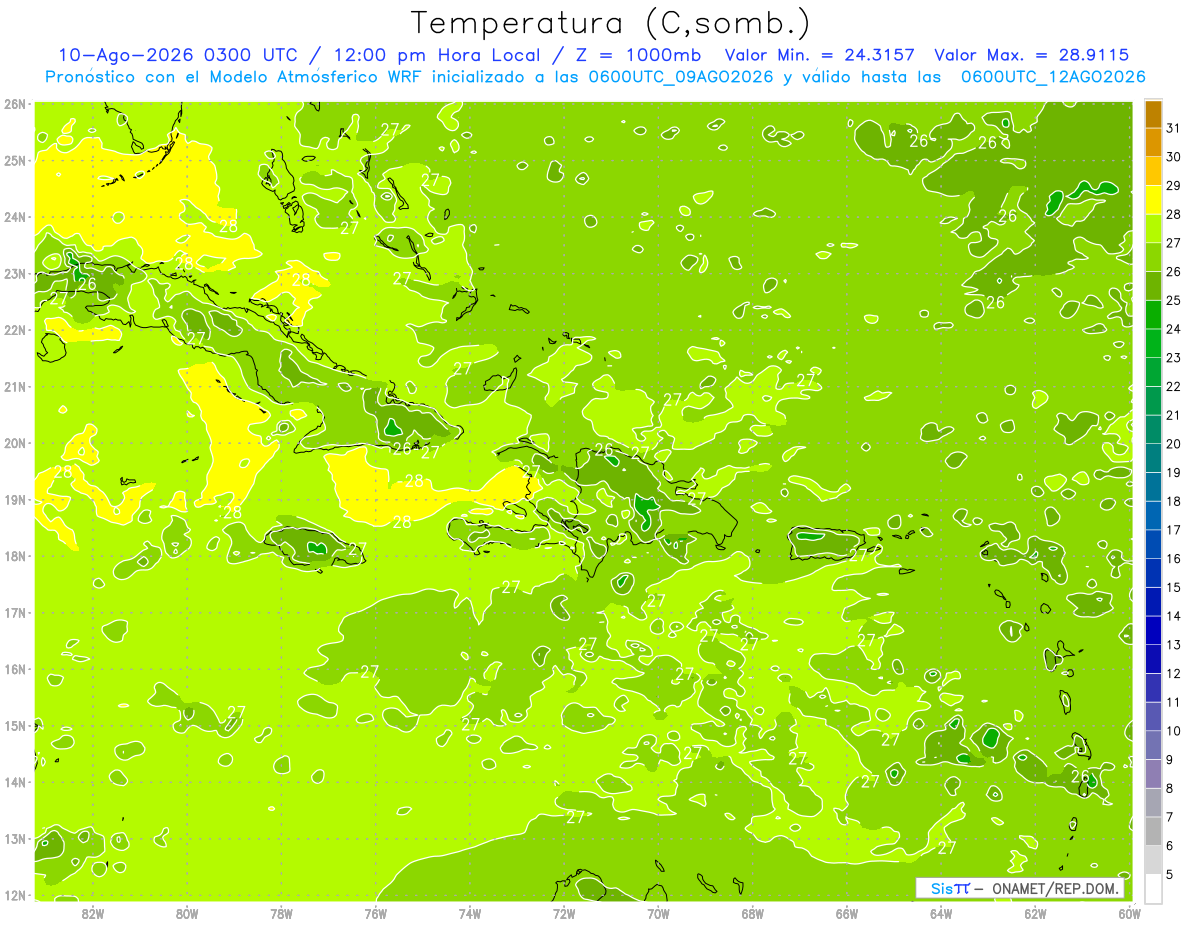Click the legend scale value 7

point(1170,817)
